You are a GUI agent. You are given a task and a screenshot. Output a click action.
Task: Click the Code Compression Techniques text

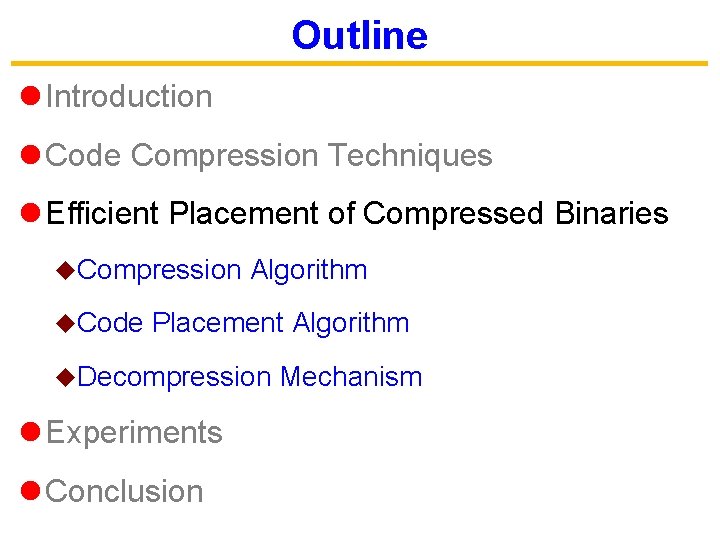269,156
